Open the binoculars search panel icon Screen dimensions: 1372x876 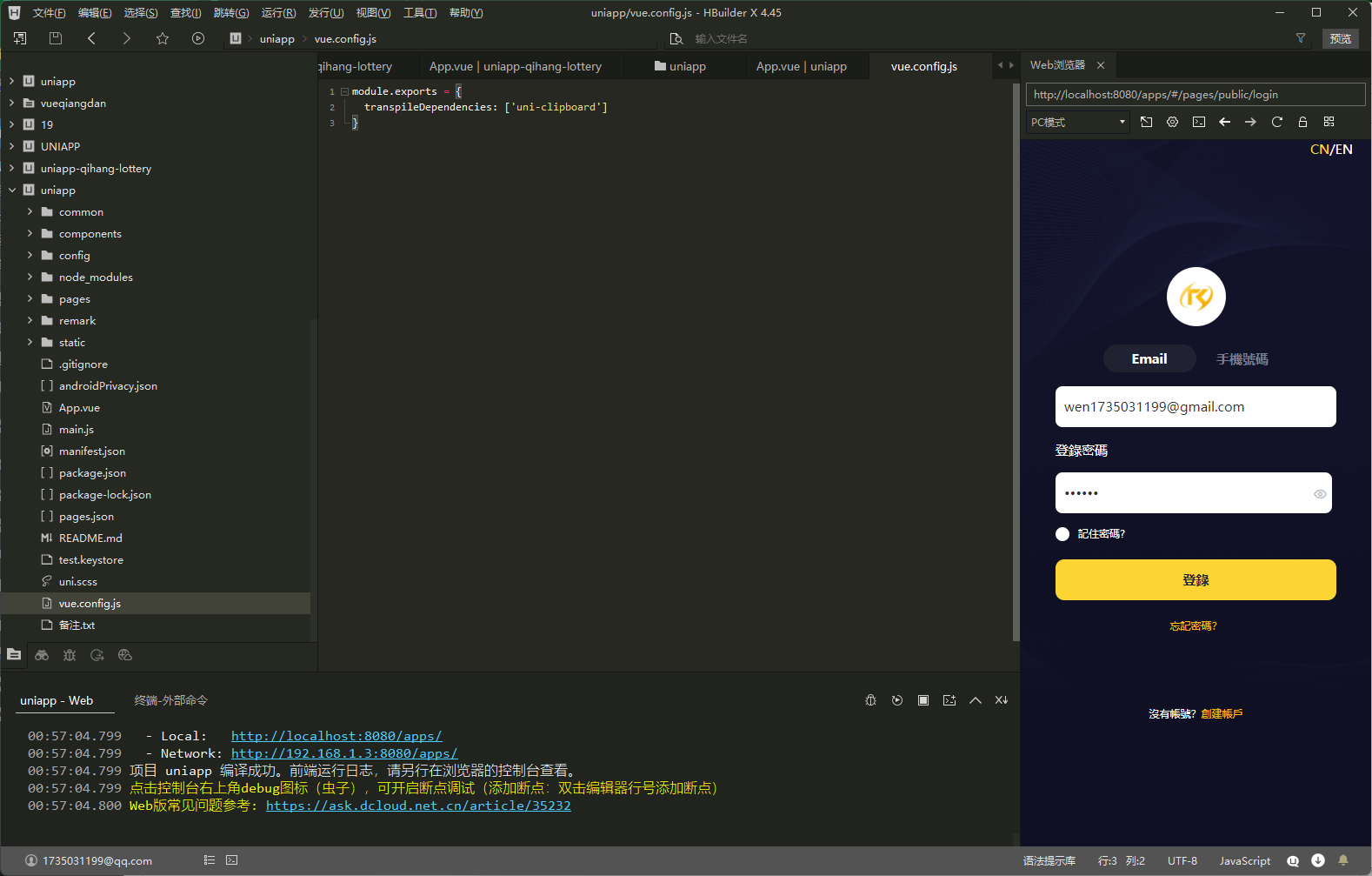42,655
